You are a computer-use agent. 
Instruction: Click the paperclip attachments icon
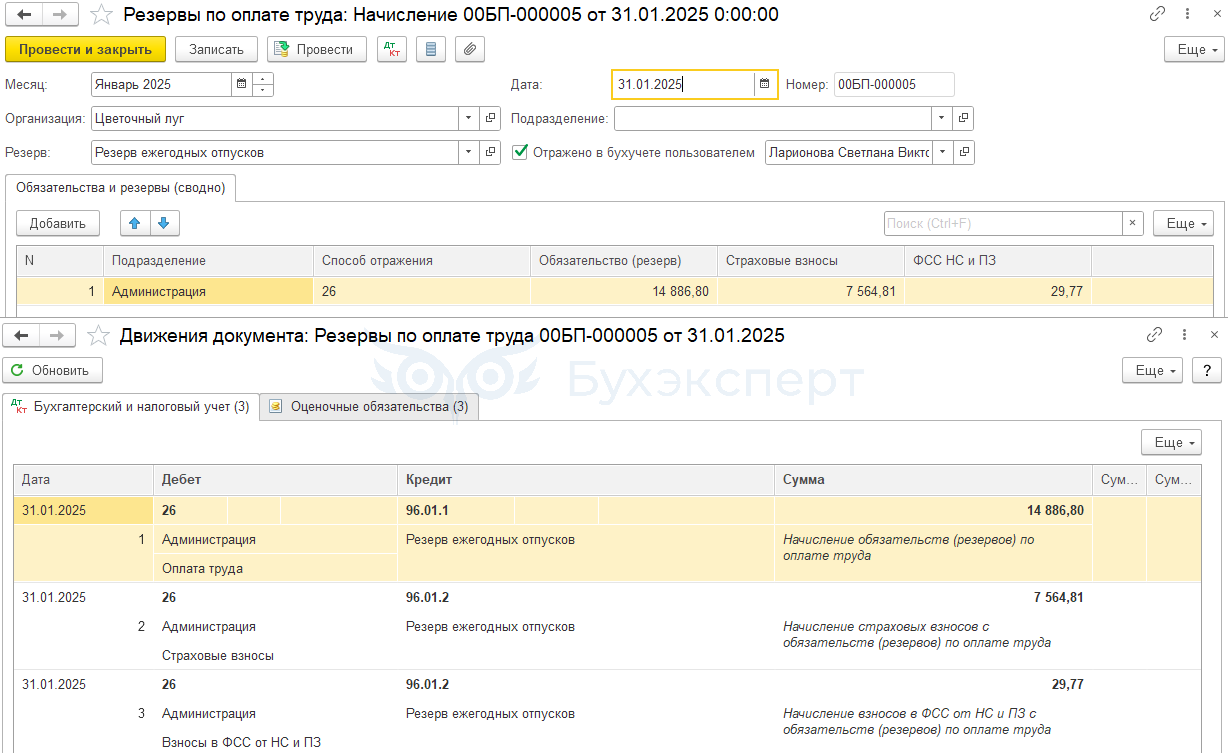[469, 49]
